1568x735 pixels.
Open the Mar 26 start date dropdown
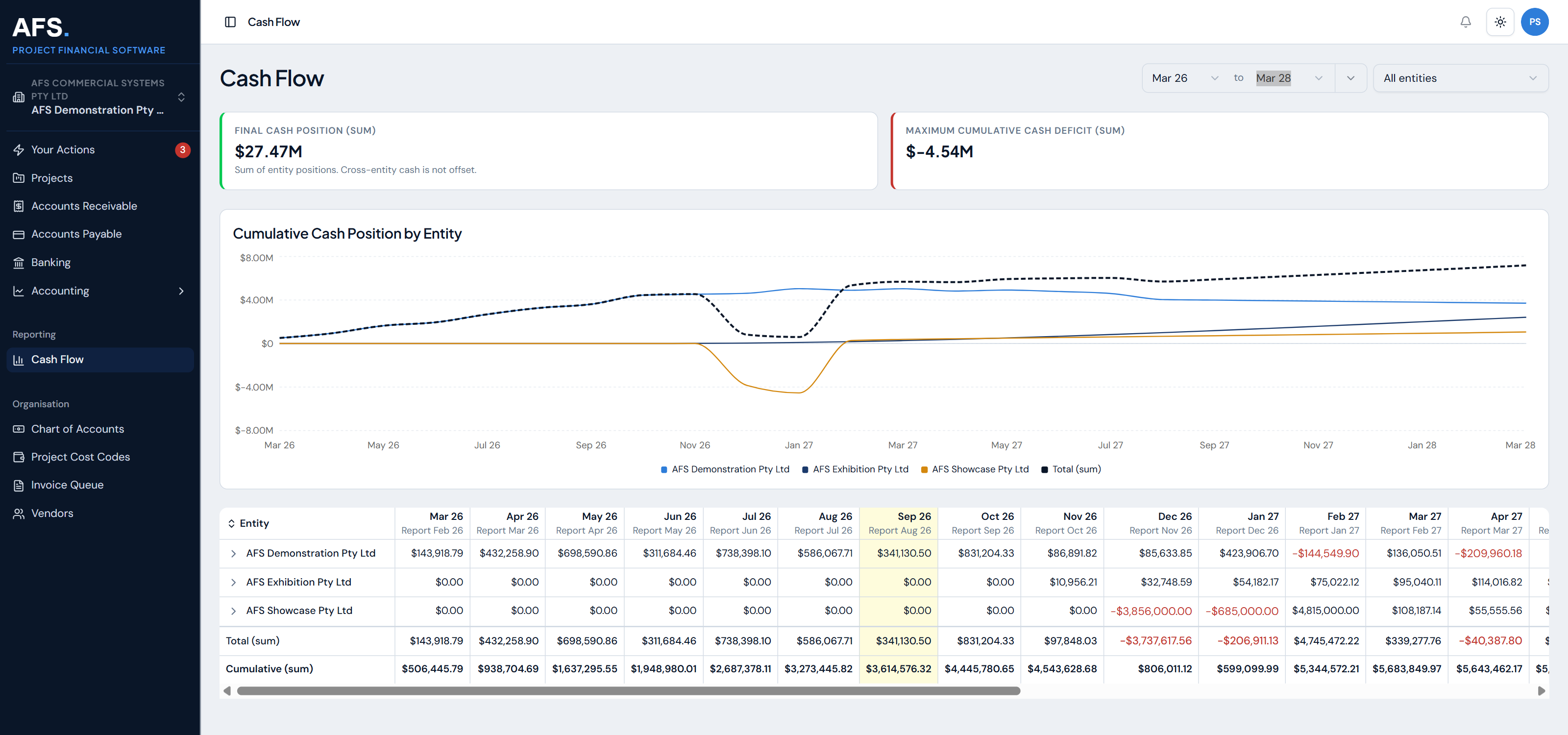pos(1185,78)
